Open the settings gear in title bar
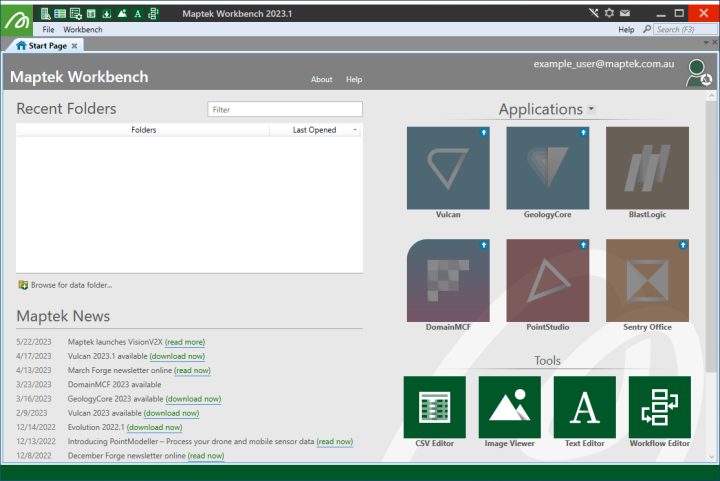720x481 pixels. coord(609,13)
